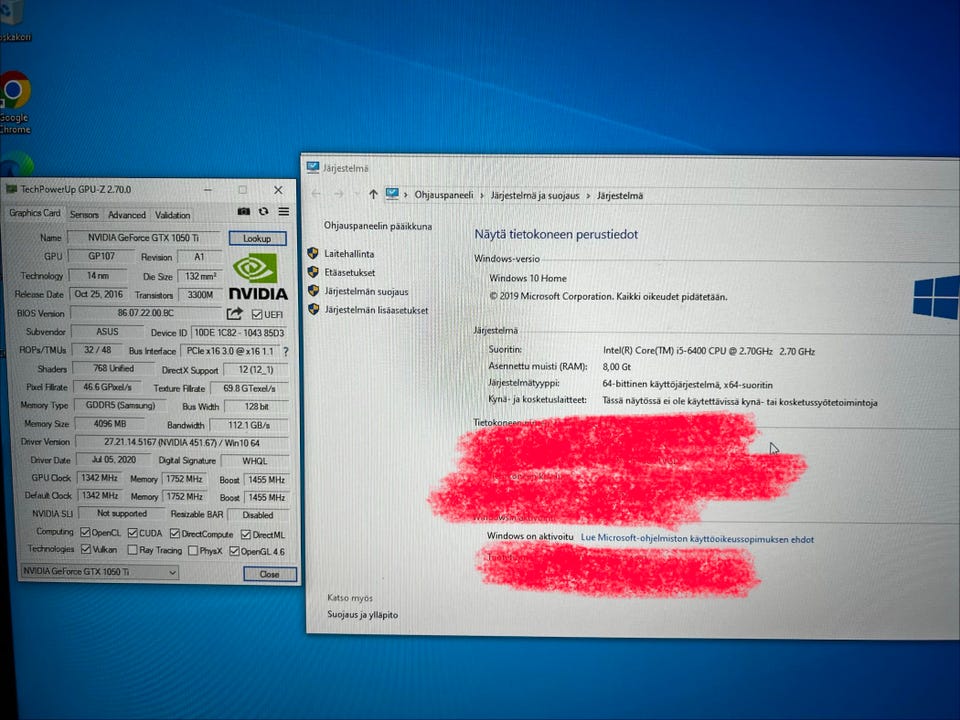960x720 pixels.
Task: Toggle the CUDA checkbox
Action: 133,533
